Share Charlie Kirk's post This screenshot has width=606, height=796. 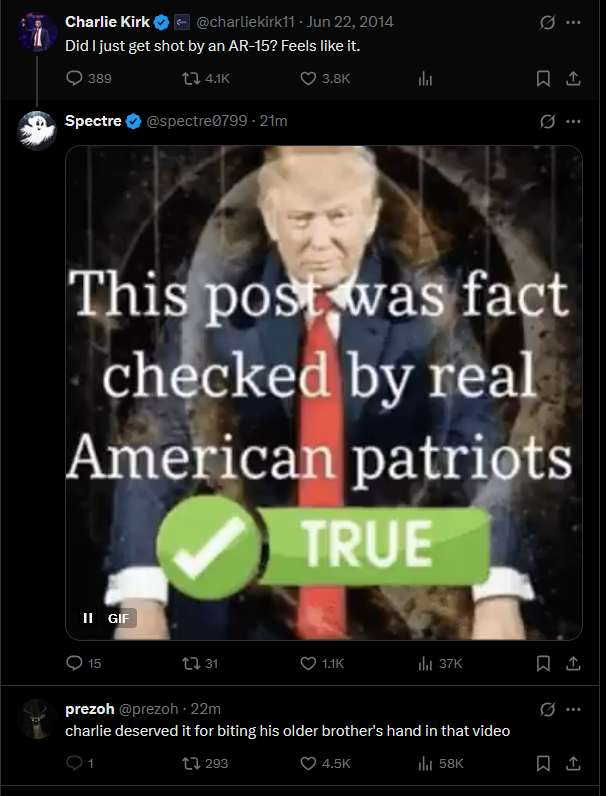[x=573, y=79]
